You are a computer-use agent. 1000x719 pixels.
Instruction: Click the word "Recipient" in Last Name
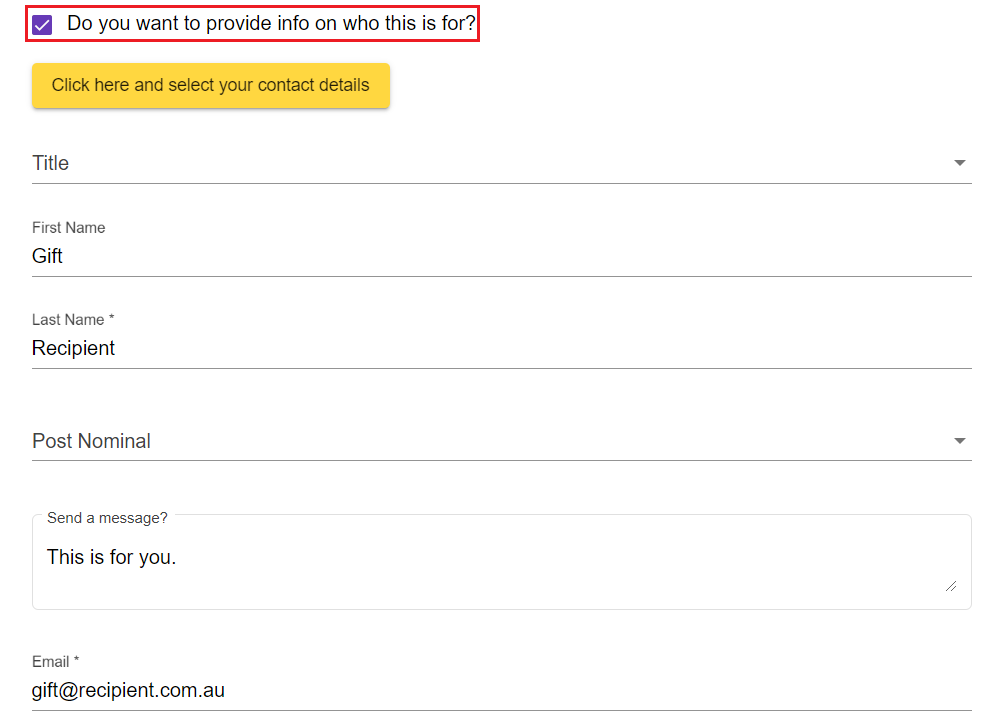pos(74,348)
